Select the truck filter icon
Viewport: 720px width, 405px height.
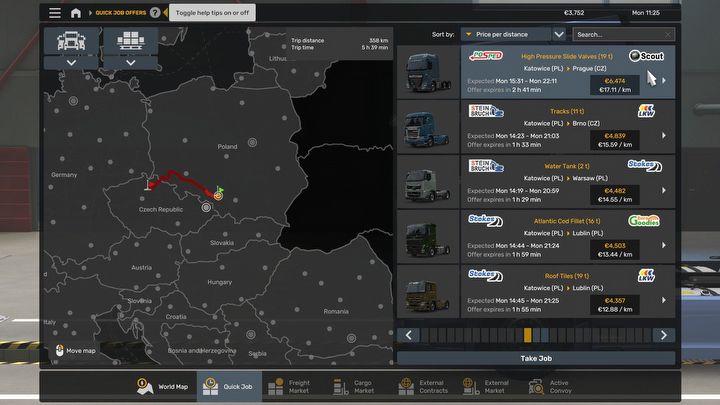coord(71,41)
